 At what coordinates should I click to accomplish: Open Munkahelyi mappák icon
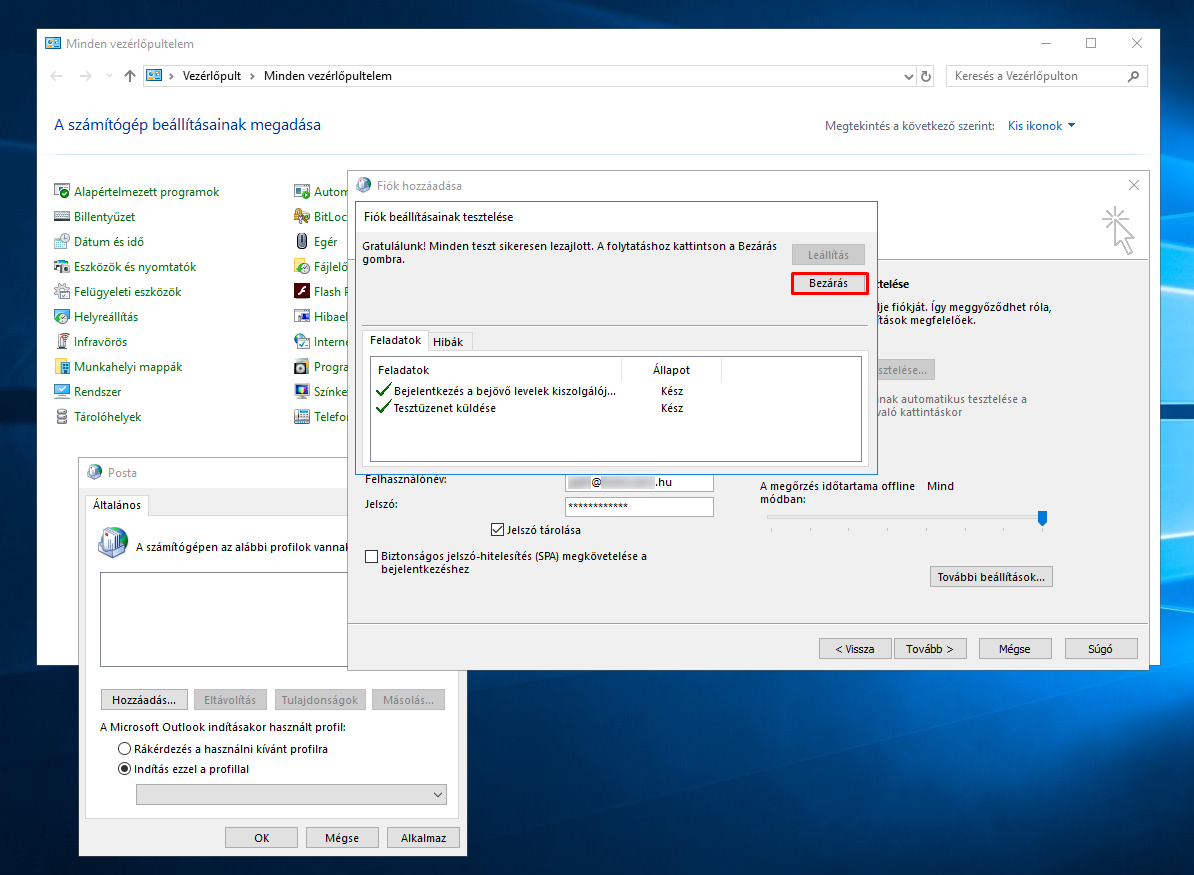click(62, 367)
